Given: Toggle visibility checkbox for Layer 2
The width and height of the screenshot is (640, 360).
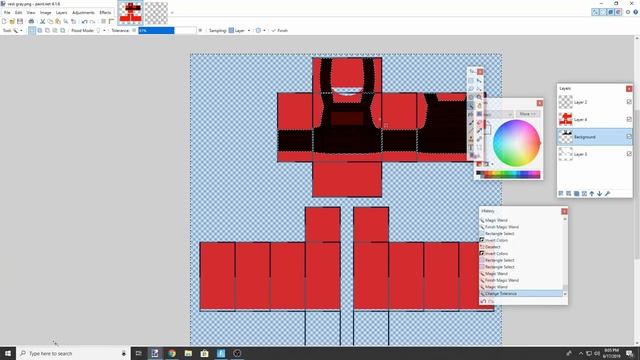Looking at the screenshot, I should click(629, 102).
